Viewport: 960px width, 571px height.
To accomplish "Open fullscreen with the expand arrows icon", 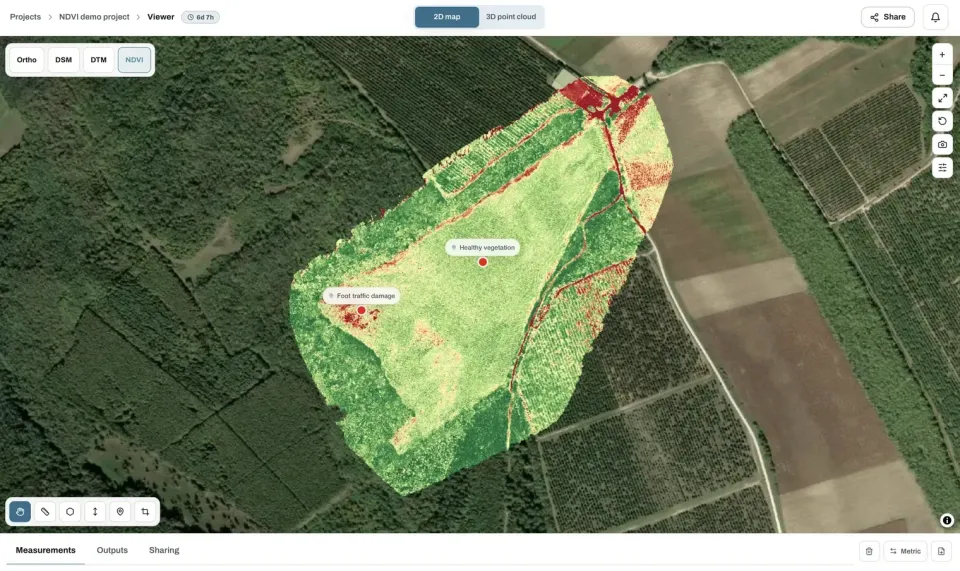I will 942,98.
